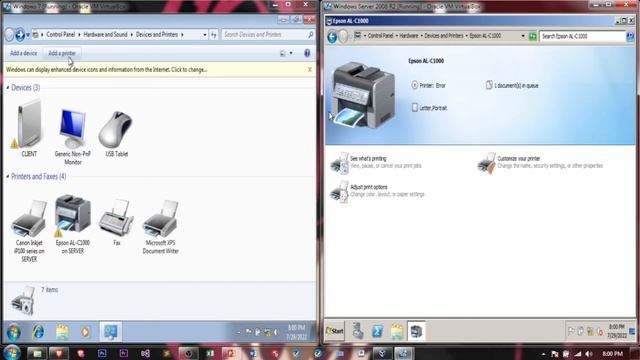Screen dimensions: 640x360
Task: Open Excel from host taskbar
Action: pos(209,353)
